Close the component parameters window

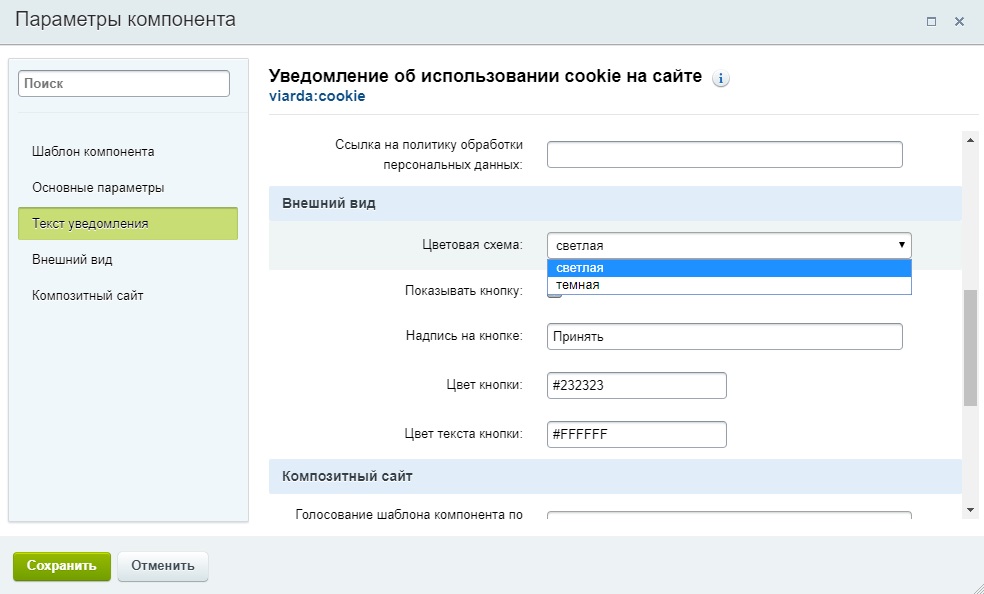click(x=958, y=20)
